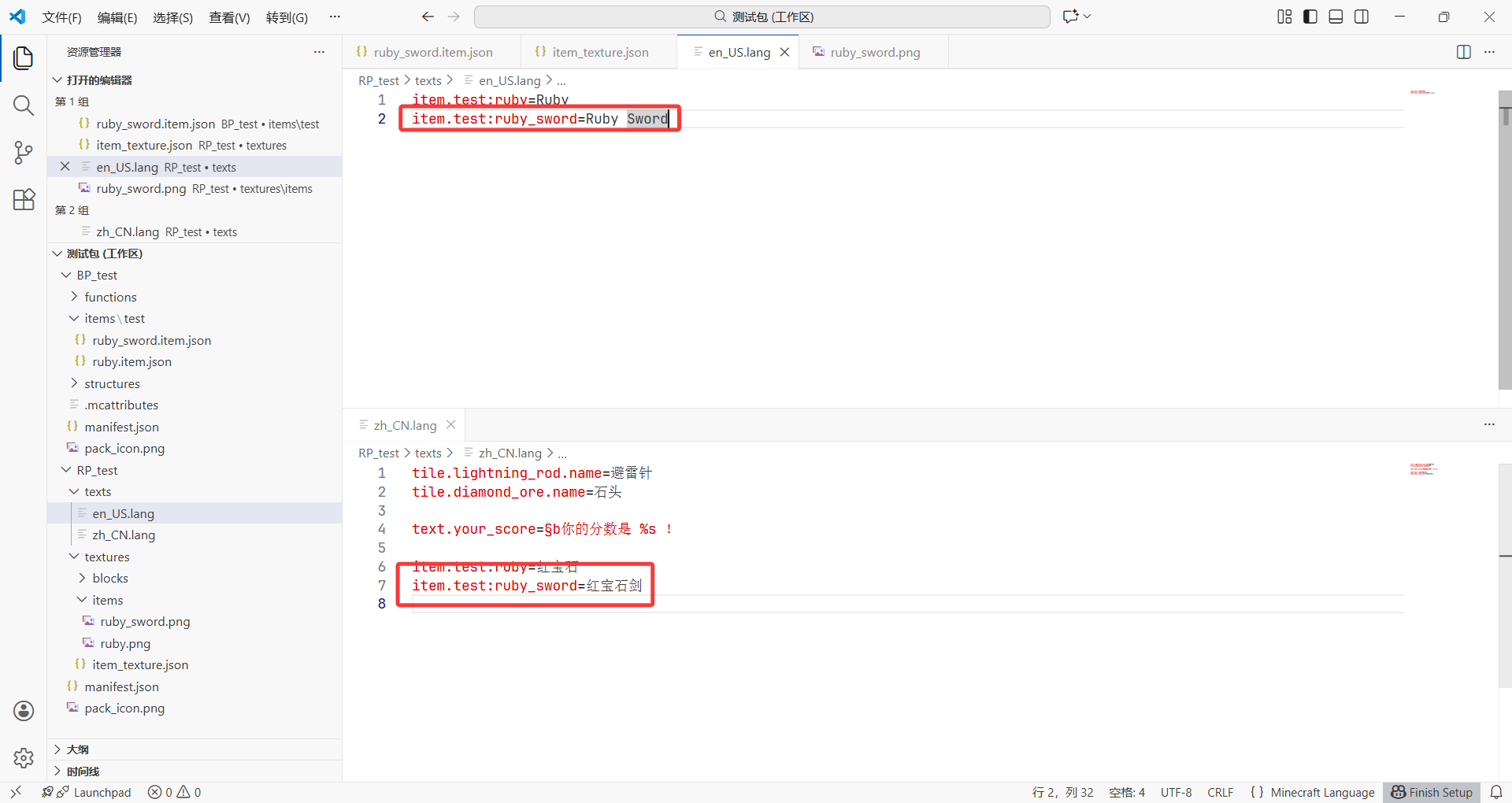
Task: Open the Extensions view
Action: [24, 199]
